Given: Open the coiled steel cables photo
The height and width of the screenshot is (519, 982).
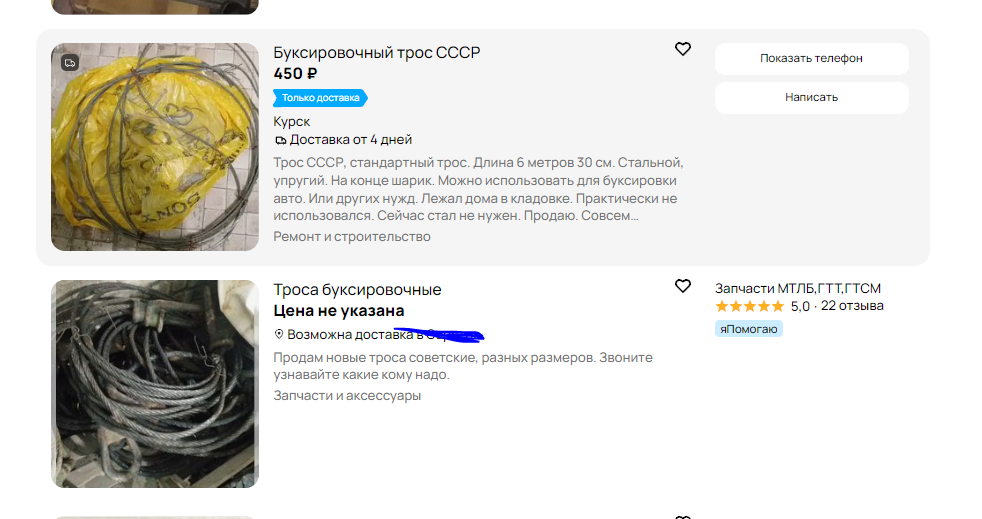Looking at the screenshot, I should [155, 384].
